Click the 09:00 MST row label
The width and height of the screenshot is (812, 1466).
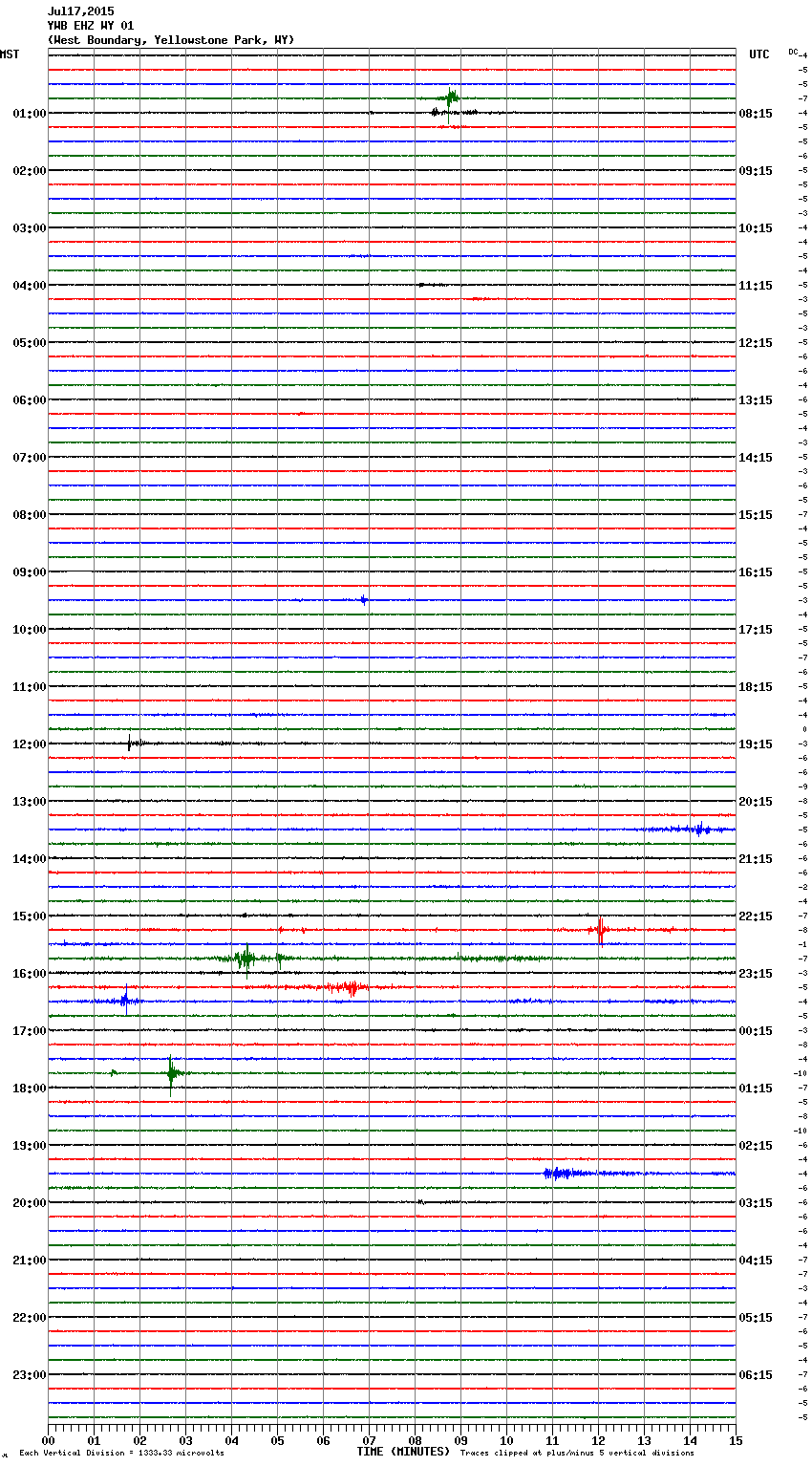coord(30,572)
